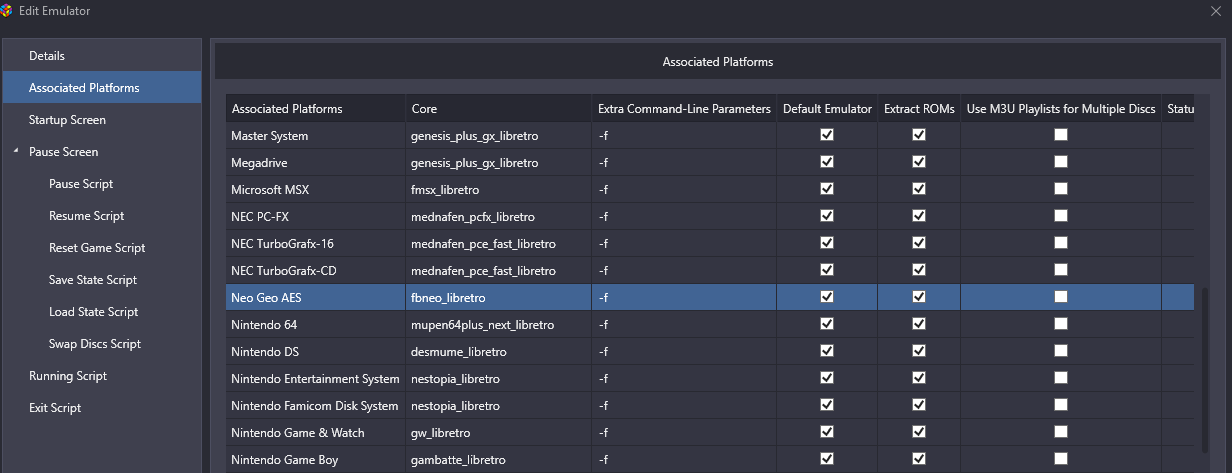The image size is (1232, 473).
Task: Enable M3U Playlists for Master System
Action: click(1061, 135)
